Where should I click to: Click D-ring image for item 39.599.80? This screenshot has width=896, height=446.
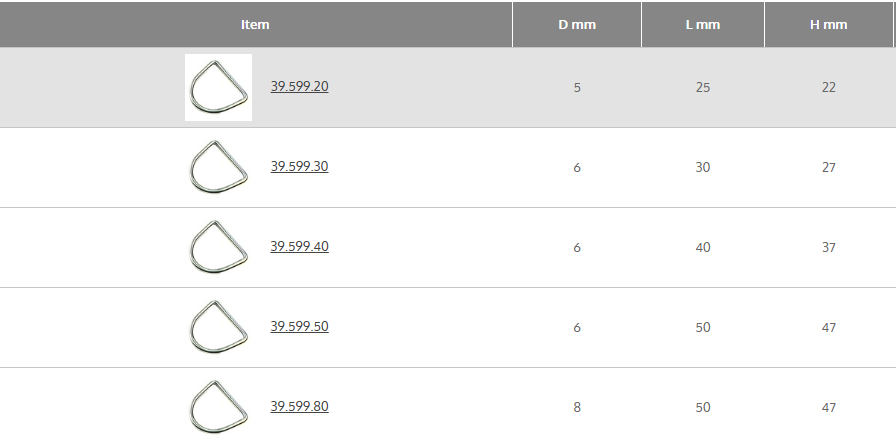click(x=218, y=407)
